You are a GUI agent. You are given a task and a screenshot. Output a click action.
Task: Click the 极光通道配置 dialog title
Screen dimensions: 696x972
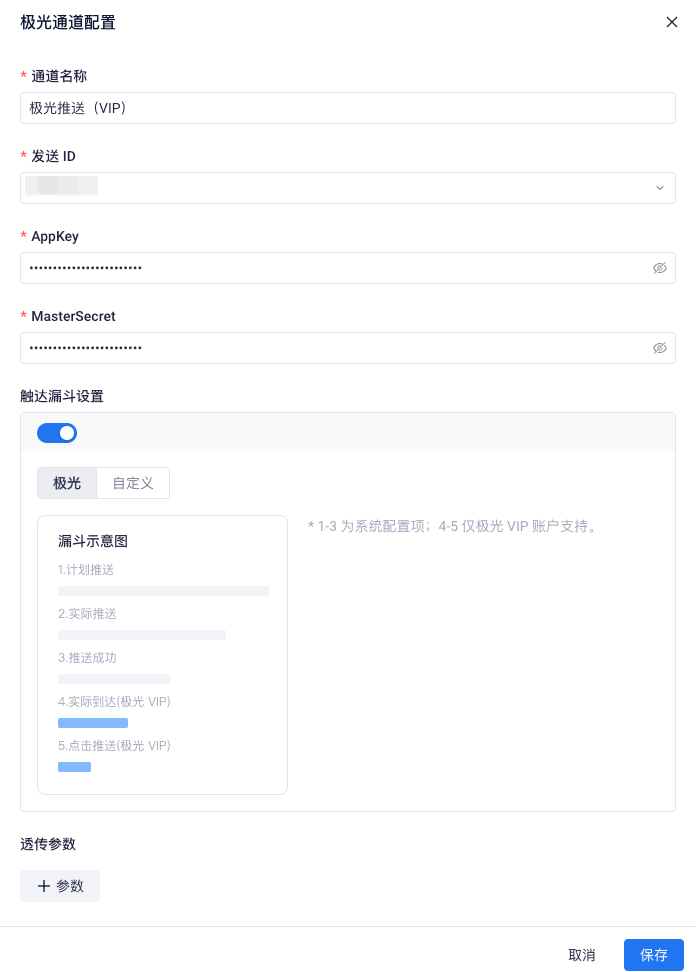pyautogui.click(x=68, y=22)
